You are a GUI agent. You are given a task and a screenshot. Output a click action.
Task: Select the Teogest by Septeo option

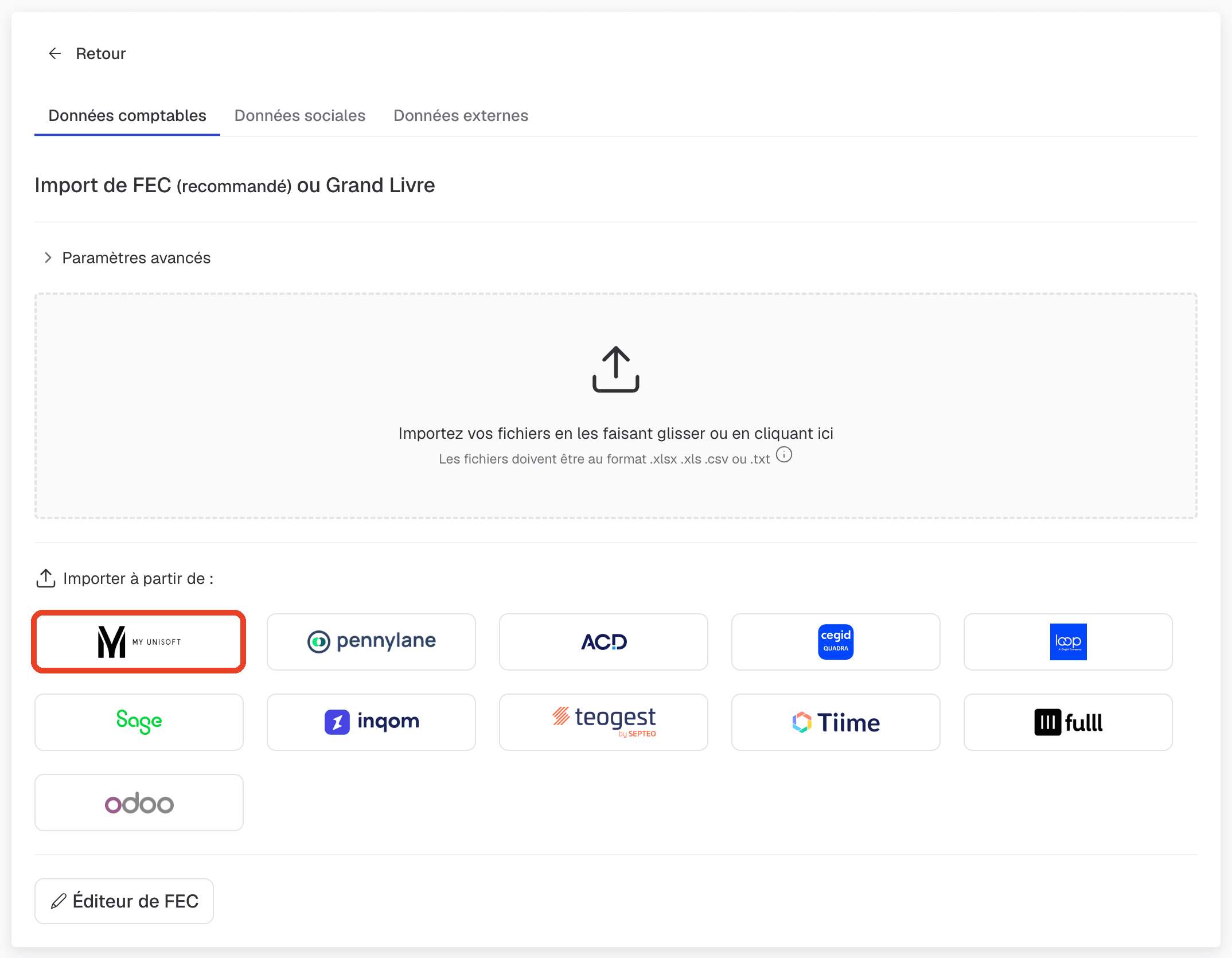point(603,722)
